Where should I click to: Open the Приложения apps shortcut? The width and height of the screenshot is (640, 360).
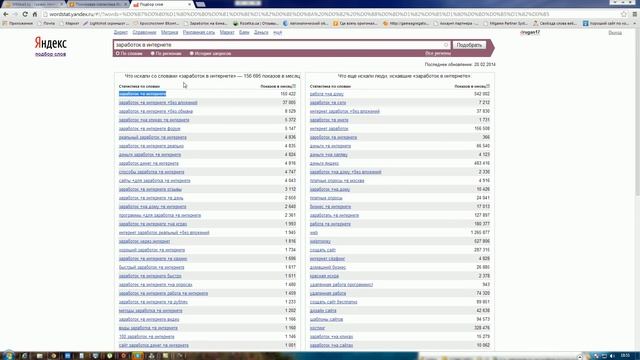pyautogui.click(x=18, y=23)
